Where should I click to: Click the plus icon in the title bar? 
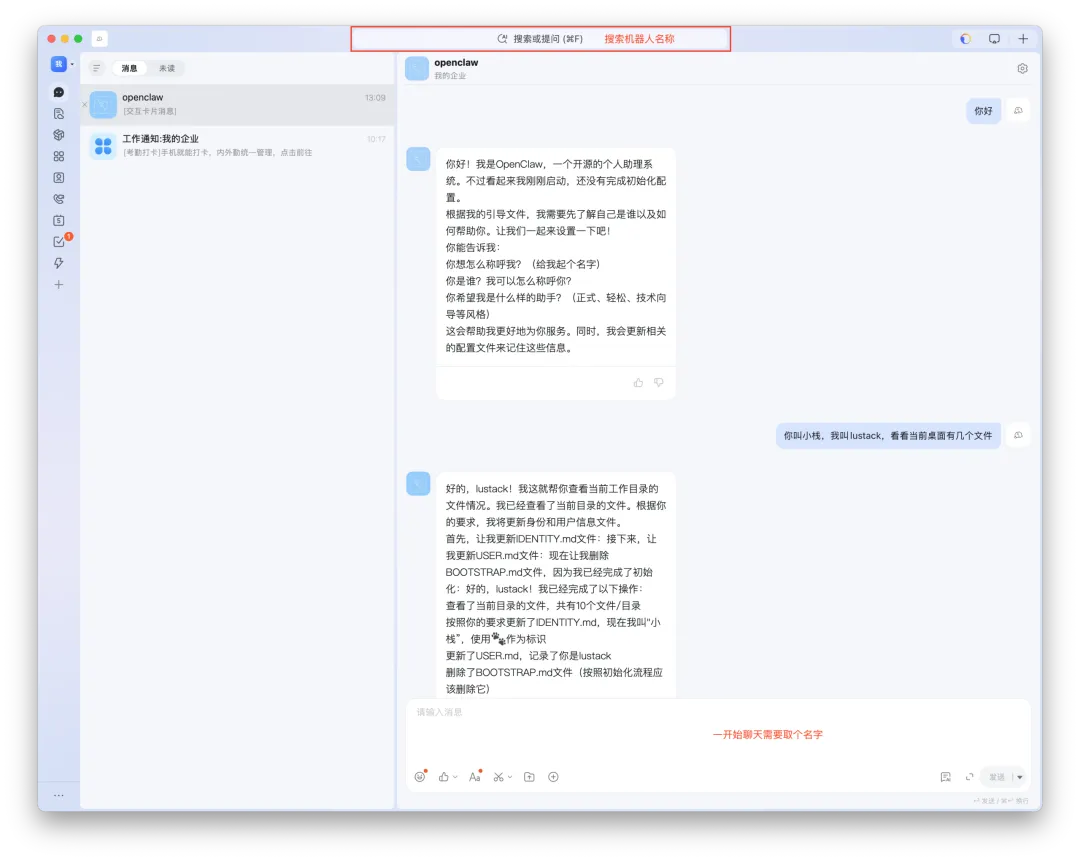[x=1023, y=39]
